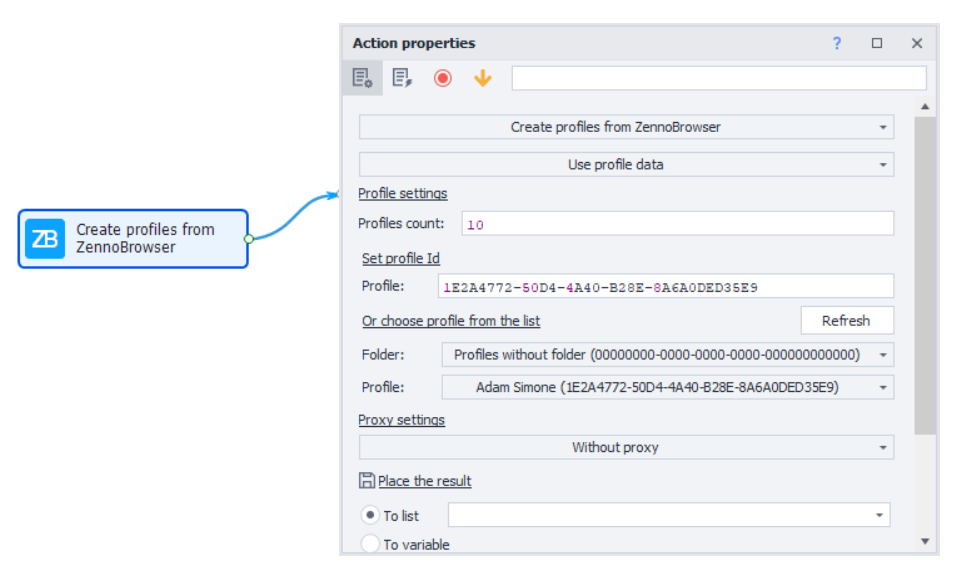Screen dimensions: 975x574
Task: Open the action notes edit icon
Action: pos(402,78)
